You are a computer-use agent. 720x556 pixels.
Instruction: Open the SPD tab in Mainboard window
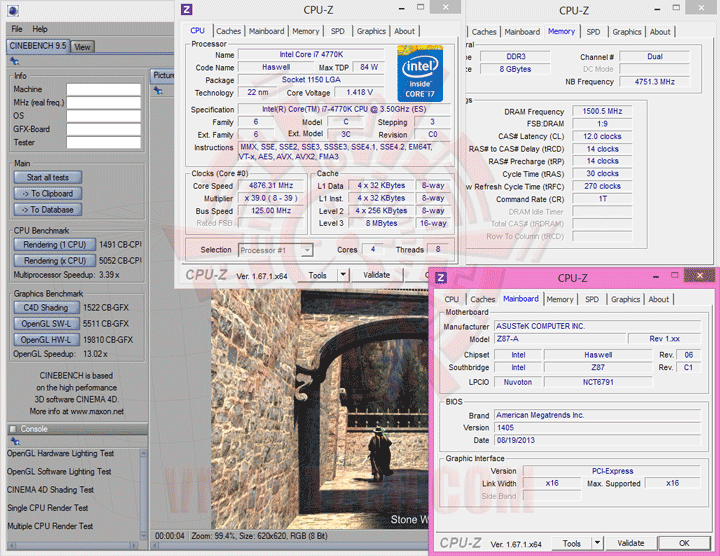click(x=592, y=299)
